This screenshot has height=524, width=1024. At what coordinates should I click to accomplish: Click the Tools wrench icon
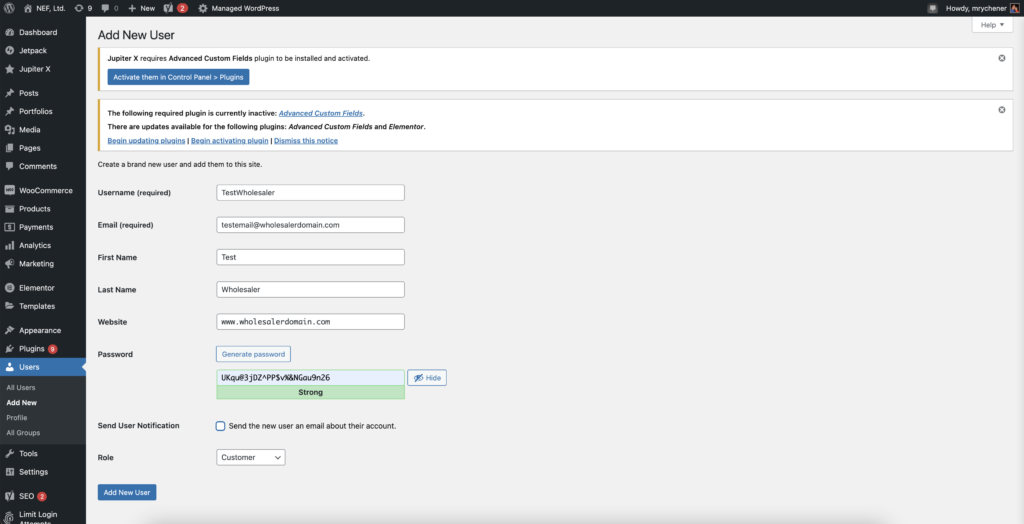click(x=9, y=453)
